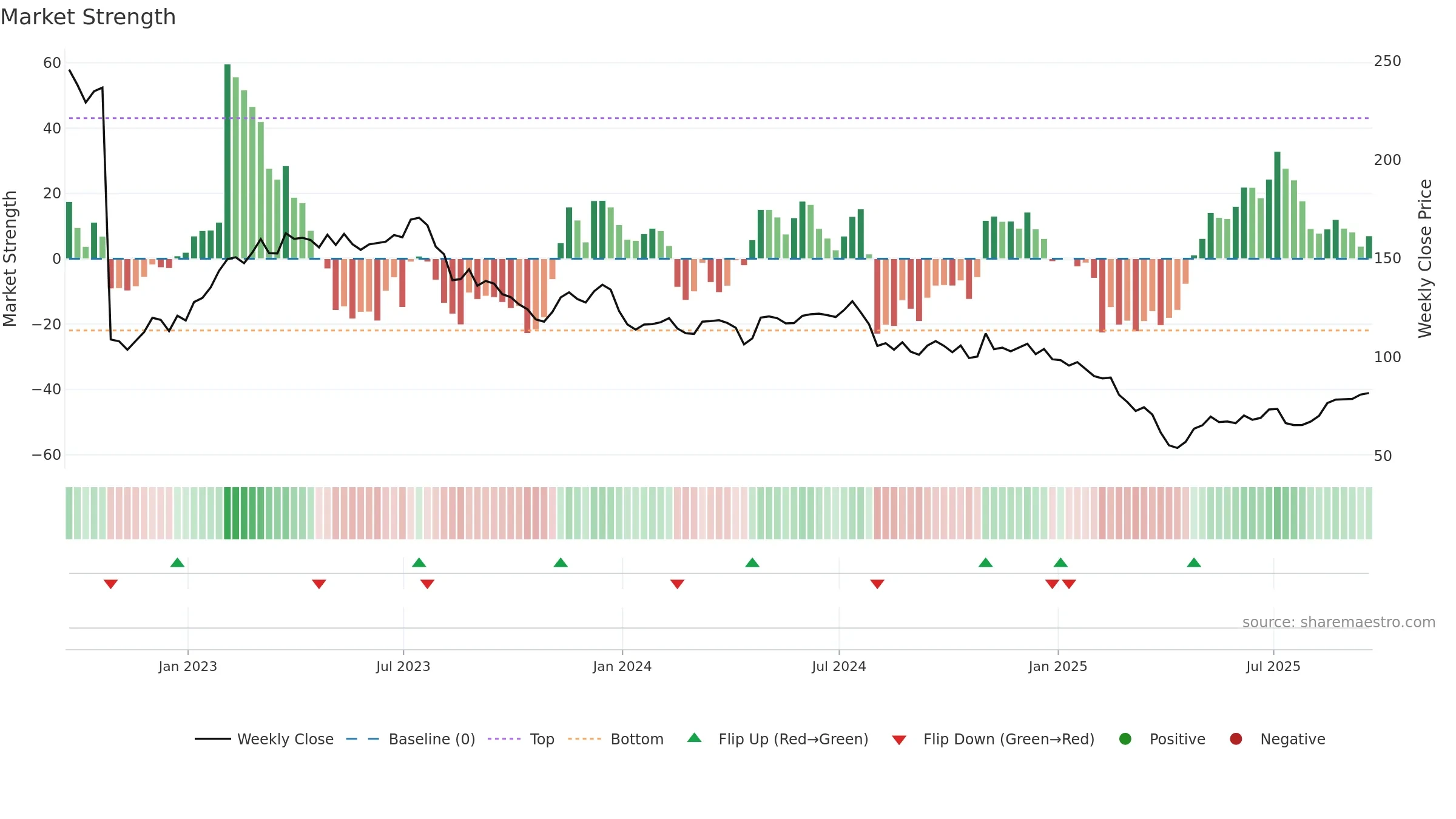Click the tallest dark green bar reaching 60

(227, 161)
